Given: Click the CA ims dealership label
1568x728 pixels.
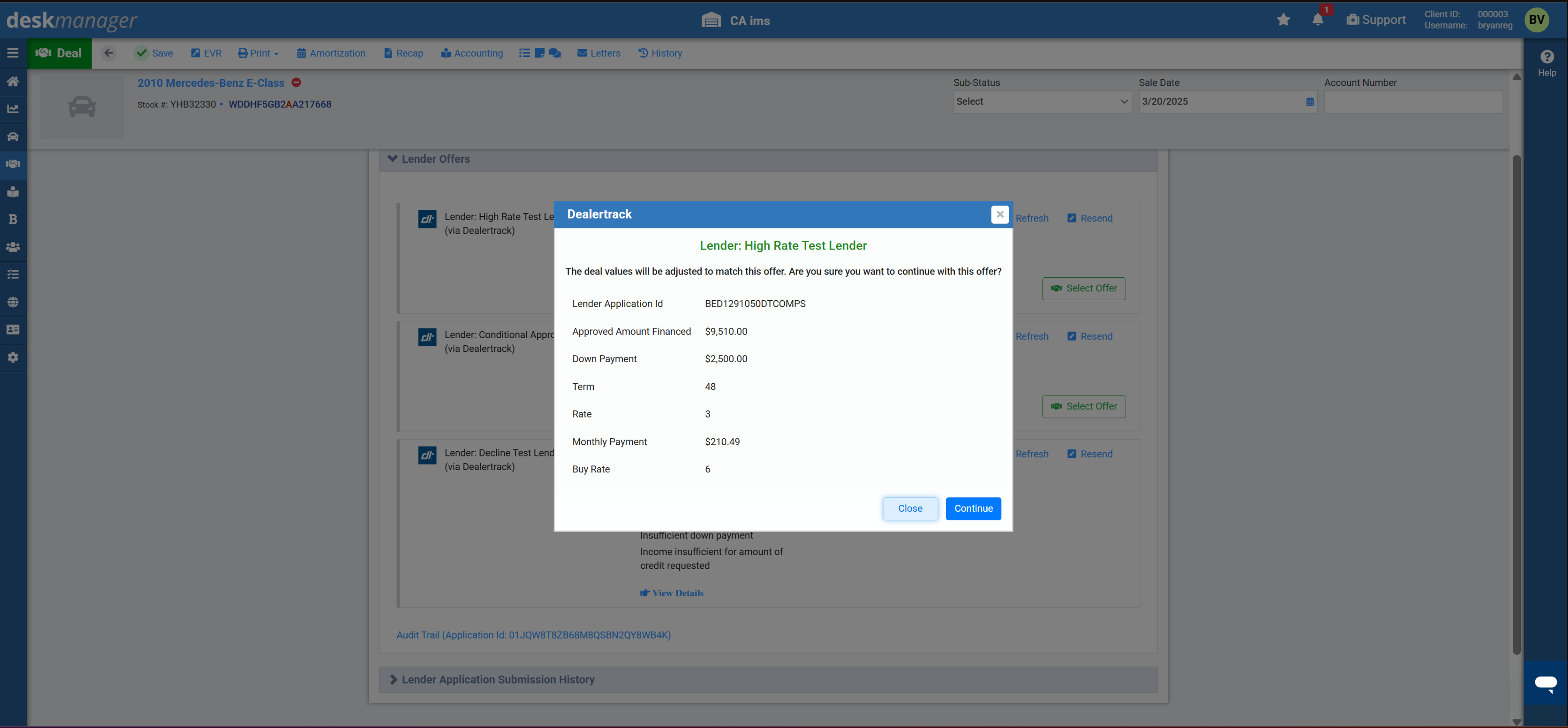Looking at the screenshot, I should (x=735, y=20).
